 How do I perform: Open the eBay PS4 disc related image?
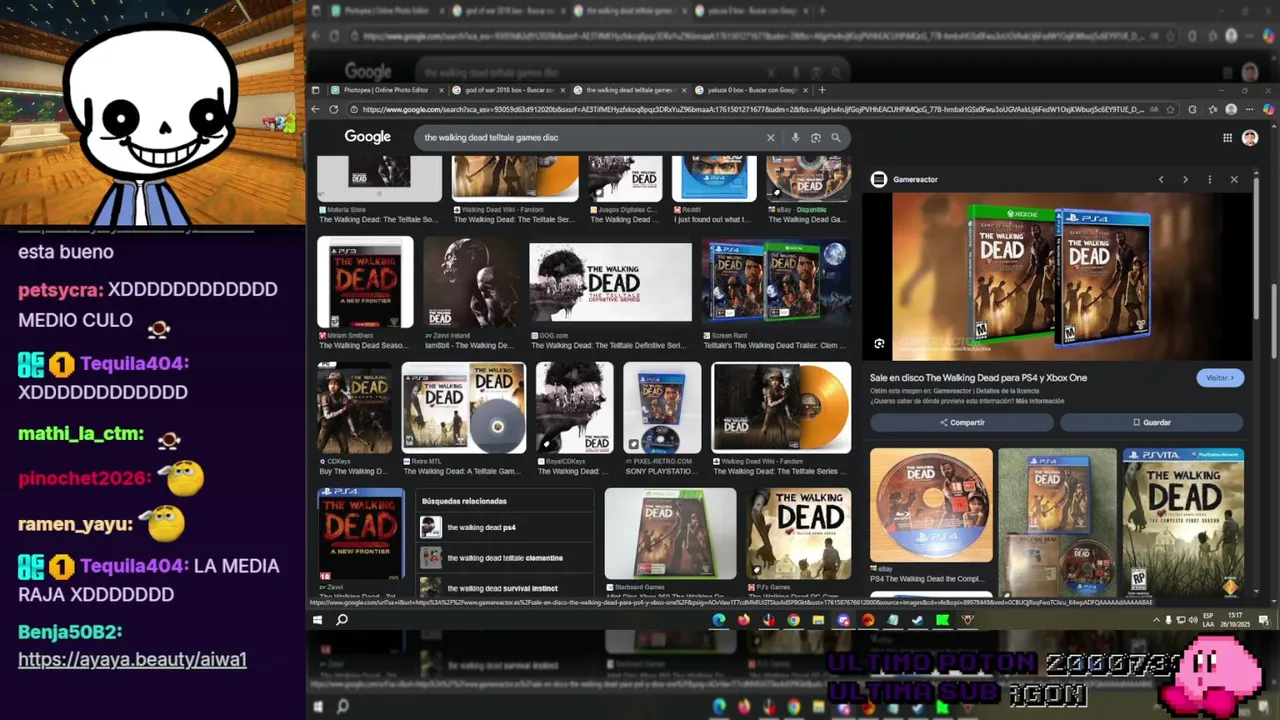pyautogui.click(x=931, y=505)
